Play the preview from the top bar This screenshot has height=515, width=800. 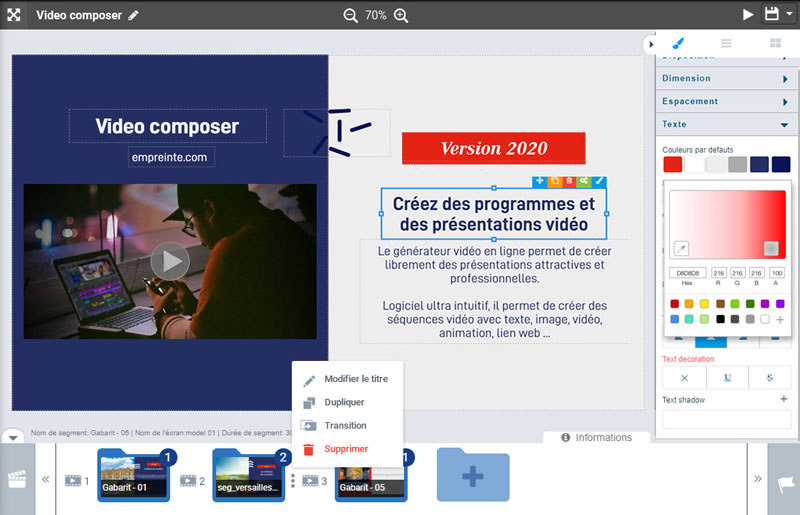(748, 15)
